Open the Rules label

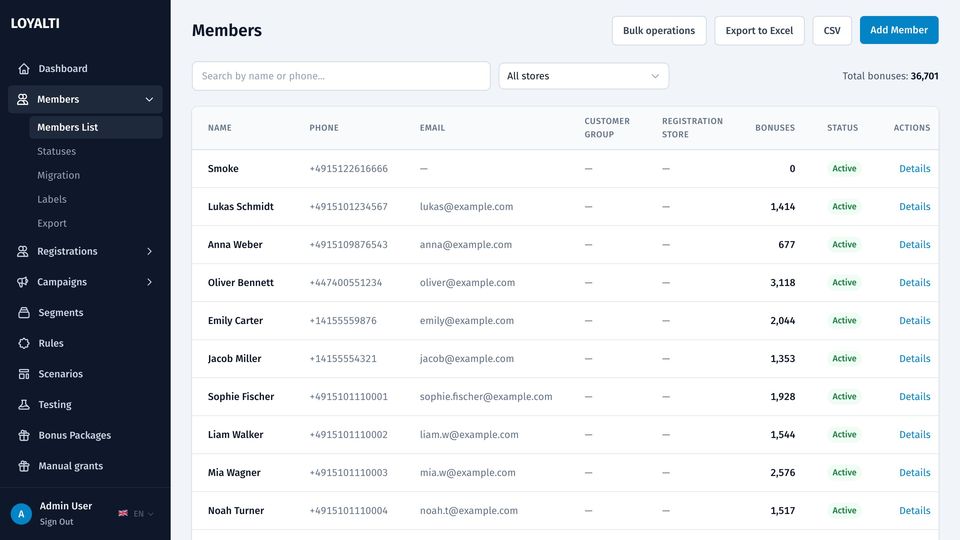[51, 343]
